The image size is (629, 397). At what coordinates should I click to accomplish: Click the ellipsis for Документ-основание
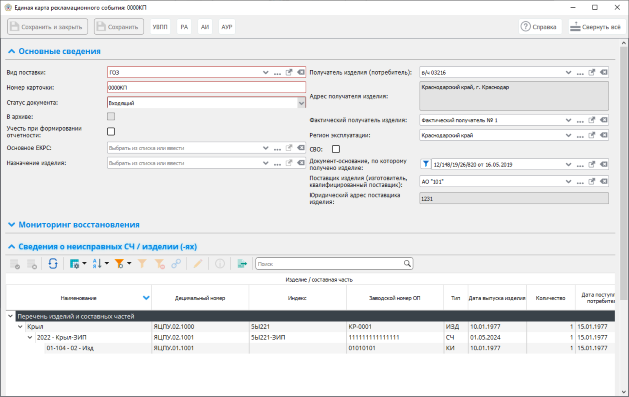pos(580,165)
